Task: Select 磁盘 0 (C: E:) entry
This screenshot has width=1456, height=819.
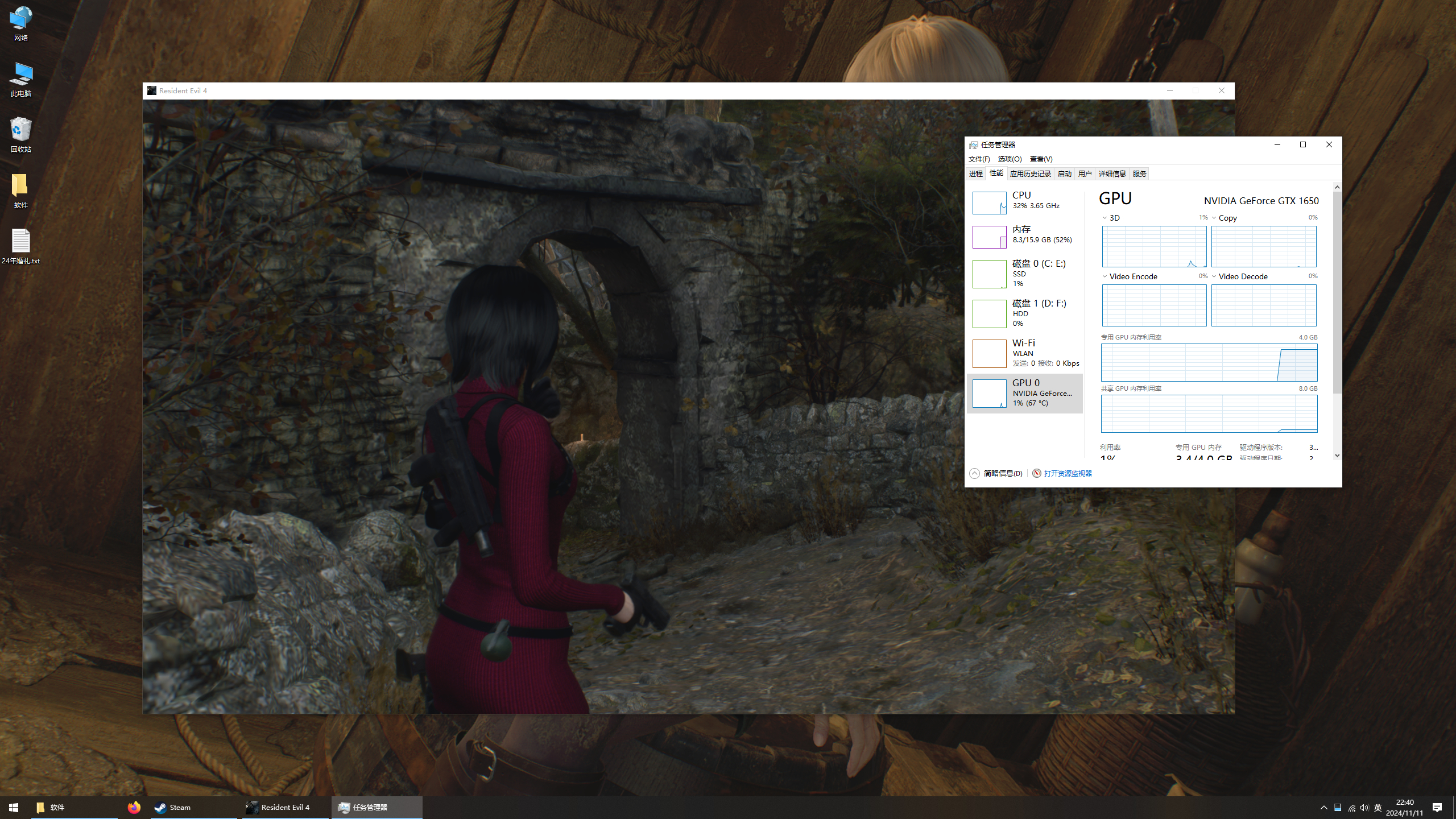Action: (x=1025, y=274)
